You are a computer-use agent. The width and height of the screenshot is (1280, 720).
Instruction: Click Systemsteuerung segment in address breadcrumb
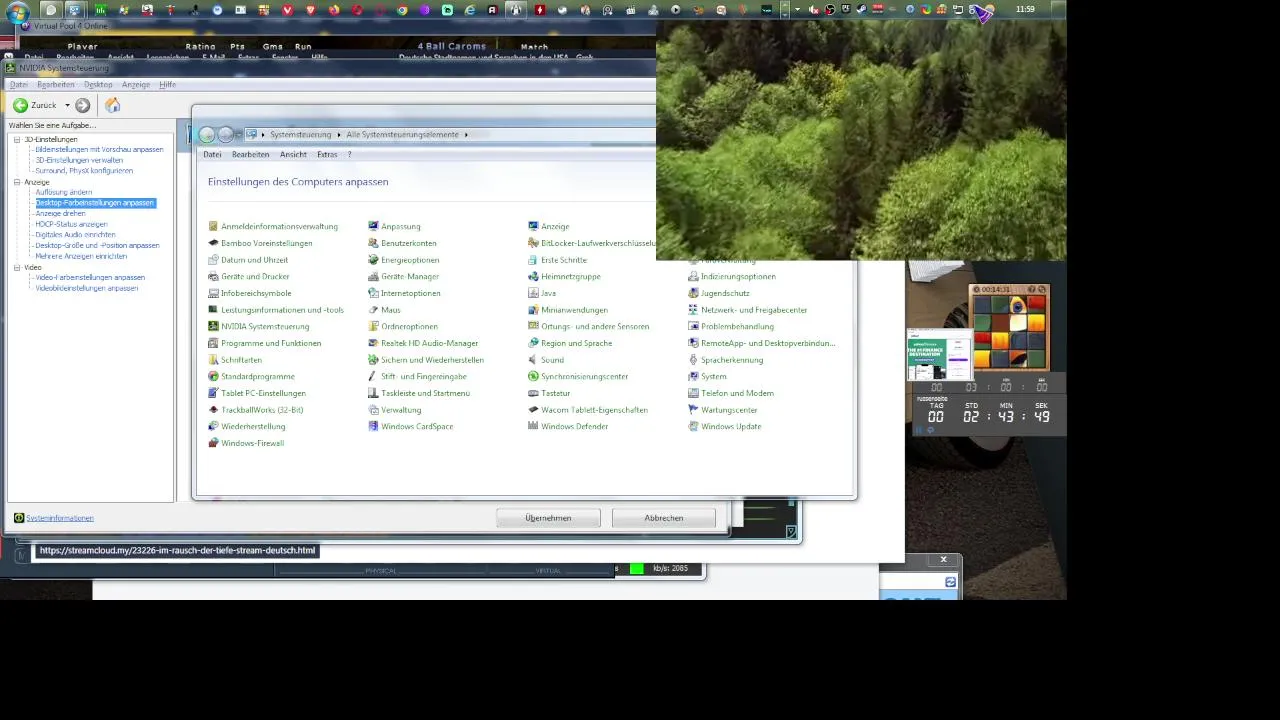[x=300, y=134]
